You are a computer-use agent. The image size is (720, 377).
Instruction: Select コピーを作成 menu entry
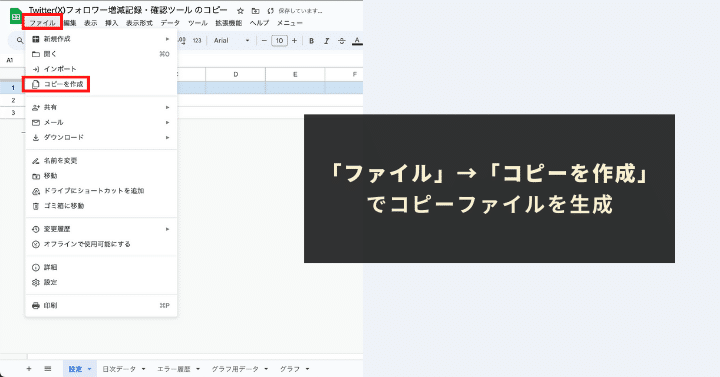pyautogui.click(x=101, y=84)
